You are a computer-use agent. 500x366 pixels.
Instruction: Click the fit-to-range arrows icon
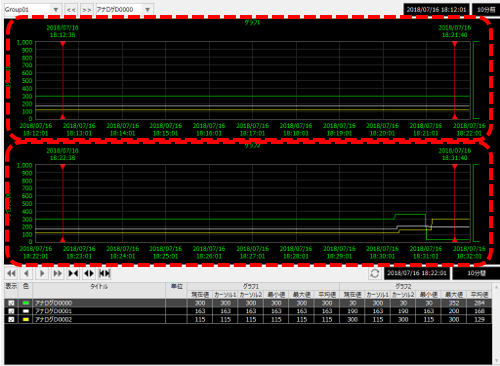point(104,274)
